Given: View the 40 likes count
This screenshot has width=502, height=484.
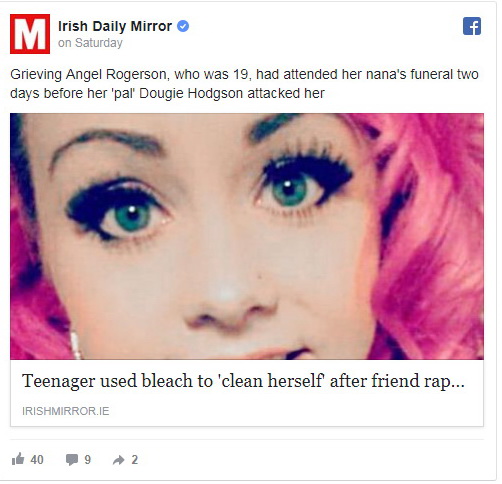Looking at the screenshot, I should 37,460.
